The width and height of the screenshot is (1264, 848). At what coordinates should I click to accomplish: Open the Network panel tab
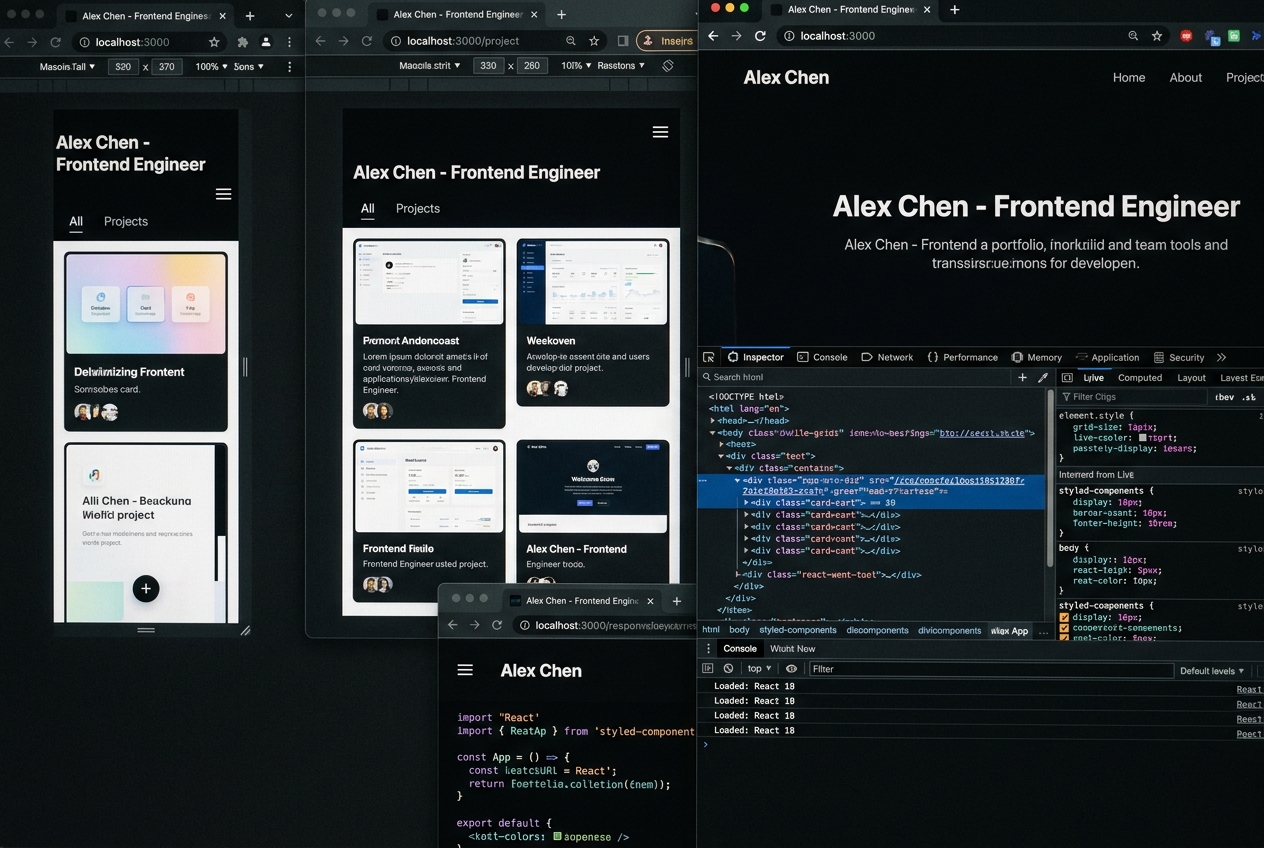pyautogui.click(x=887, y=357)
